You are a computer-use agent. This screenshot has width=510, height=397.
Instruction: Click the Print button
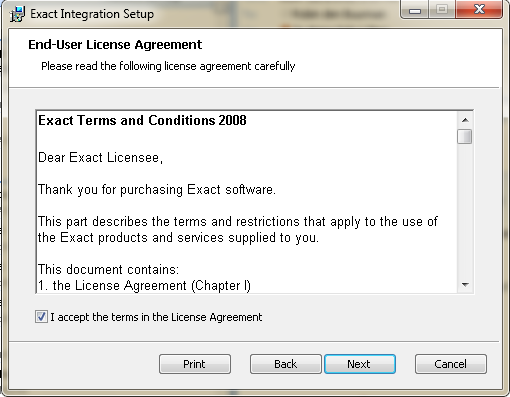point(195,364)
